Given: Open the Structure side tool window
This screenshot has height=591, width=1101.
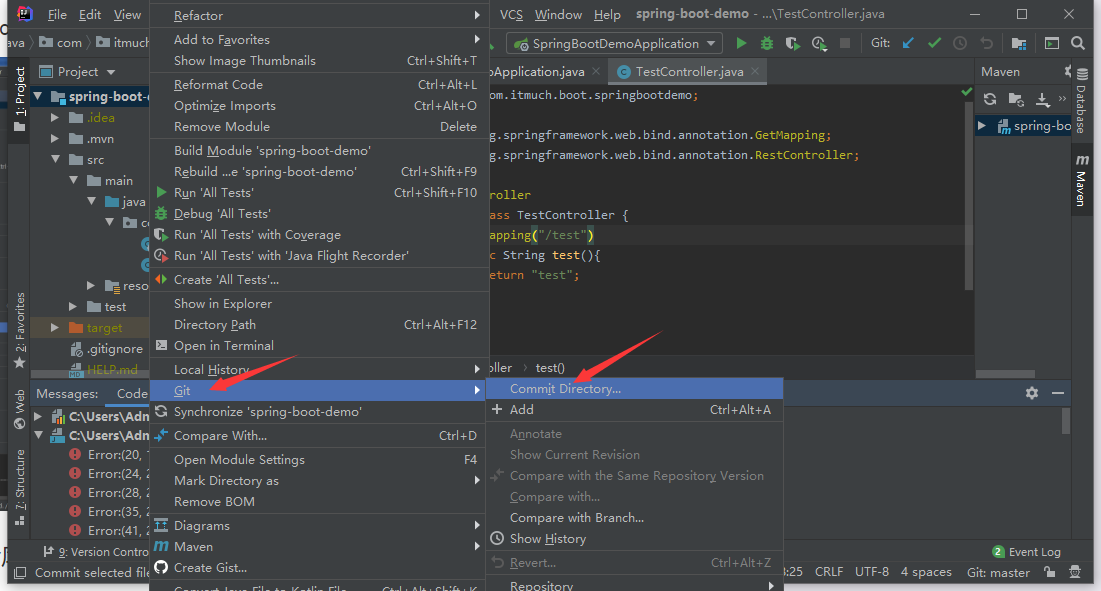Looking at the screenshot, I should (x=20, y=488).
